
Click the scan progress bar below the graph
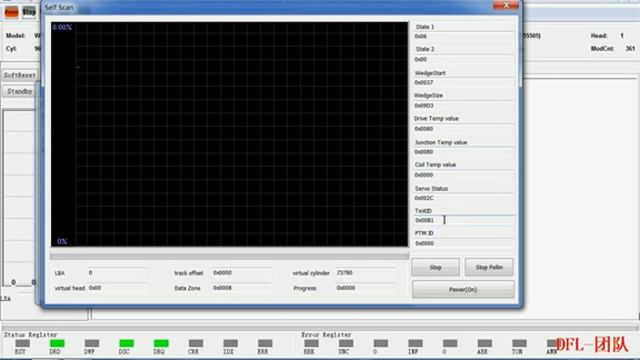click(229, 256)
